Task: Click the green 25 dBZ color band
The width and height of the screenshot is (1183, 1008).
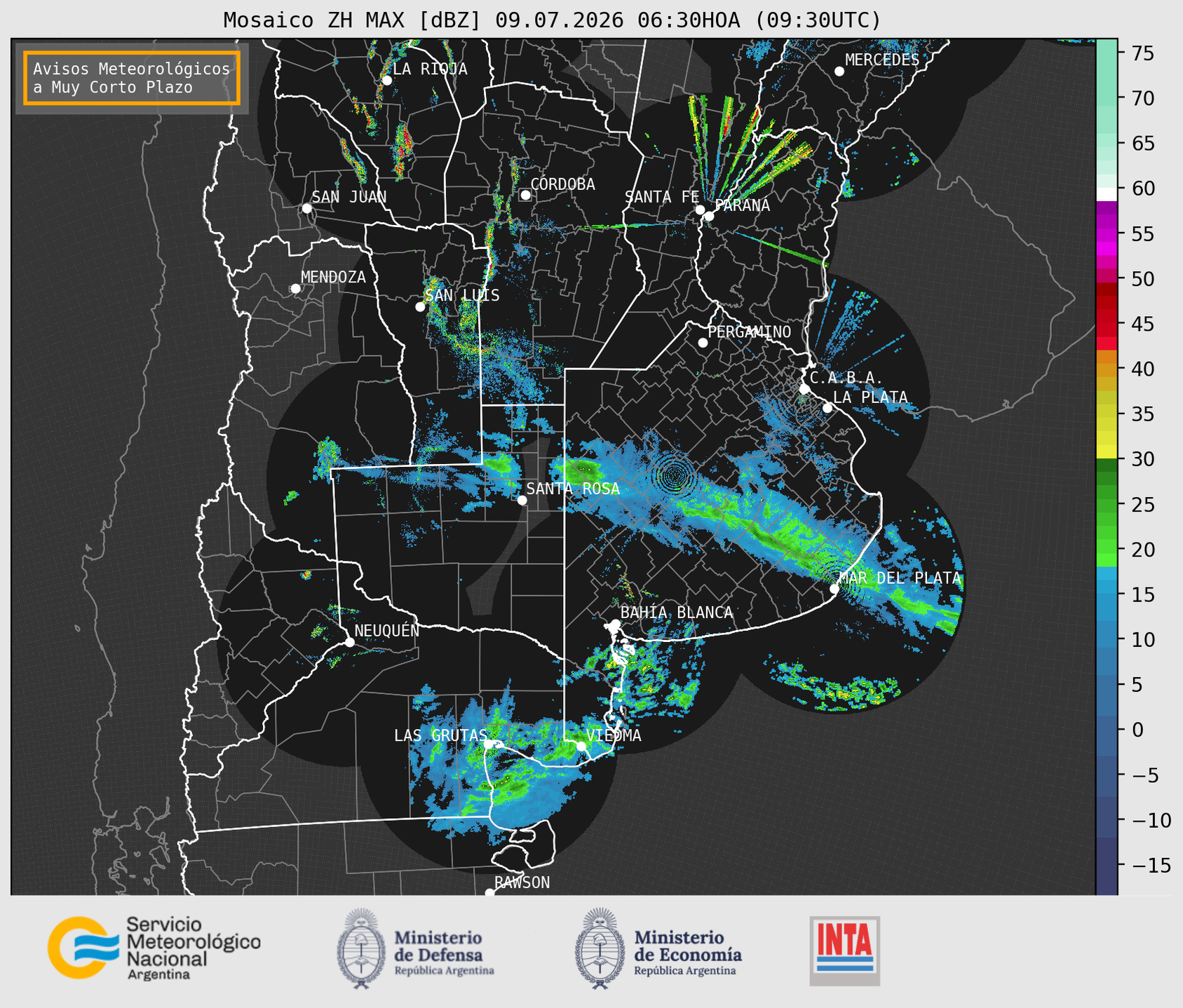Action: (1106, 505)
